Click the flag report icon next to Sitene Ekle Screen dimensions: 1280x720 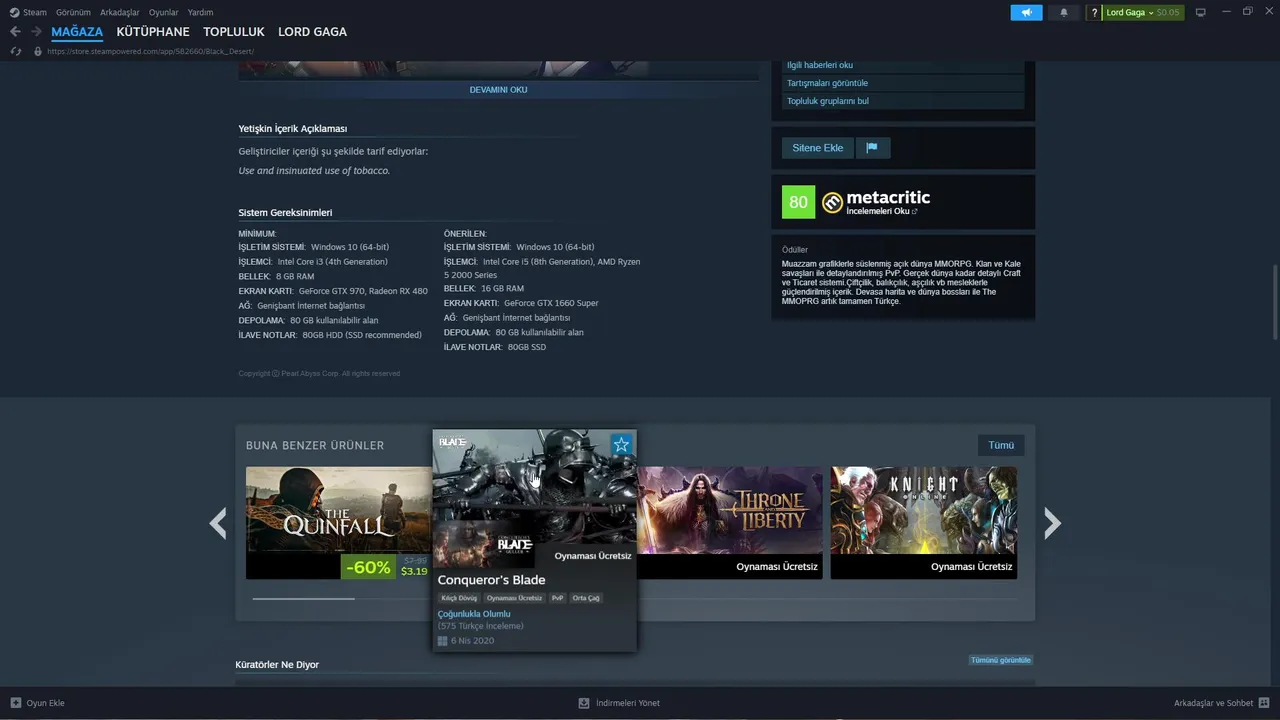872,148
